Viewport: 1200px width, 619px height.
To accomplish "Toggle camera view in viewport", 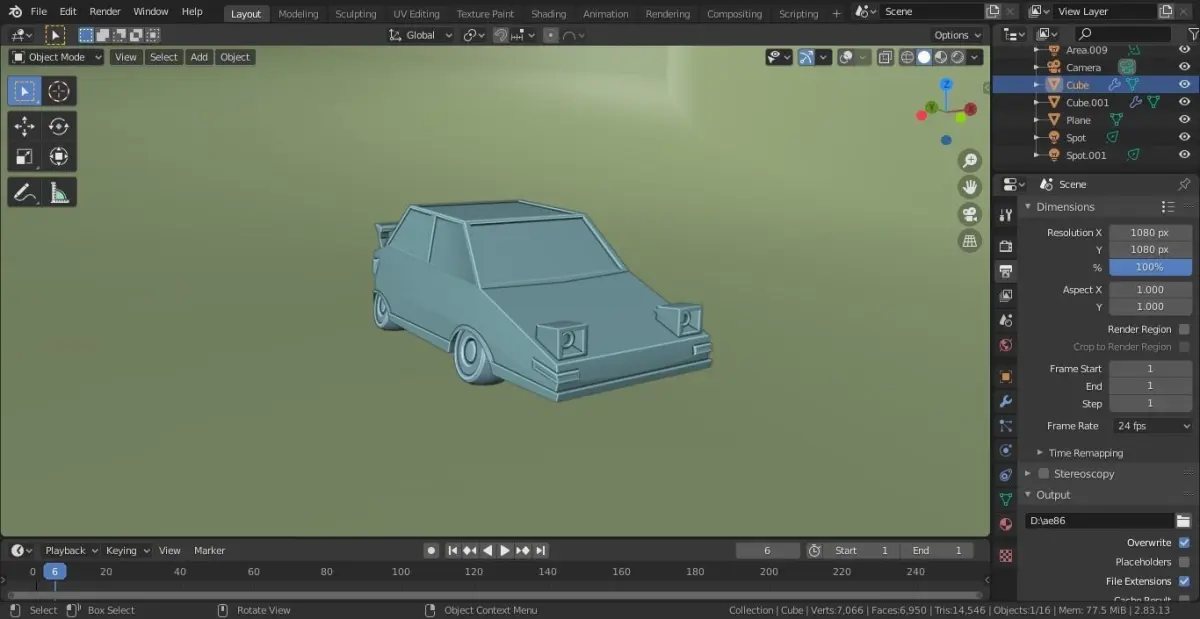I will 969,214.
